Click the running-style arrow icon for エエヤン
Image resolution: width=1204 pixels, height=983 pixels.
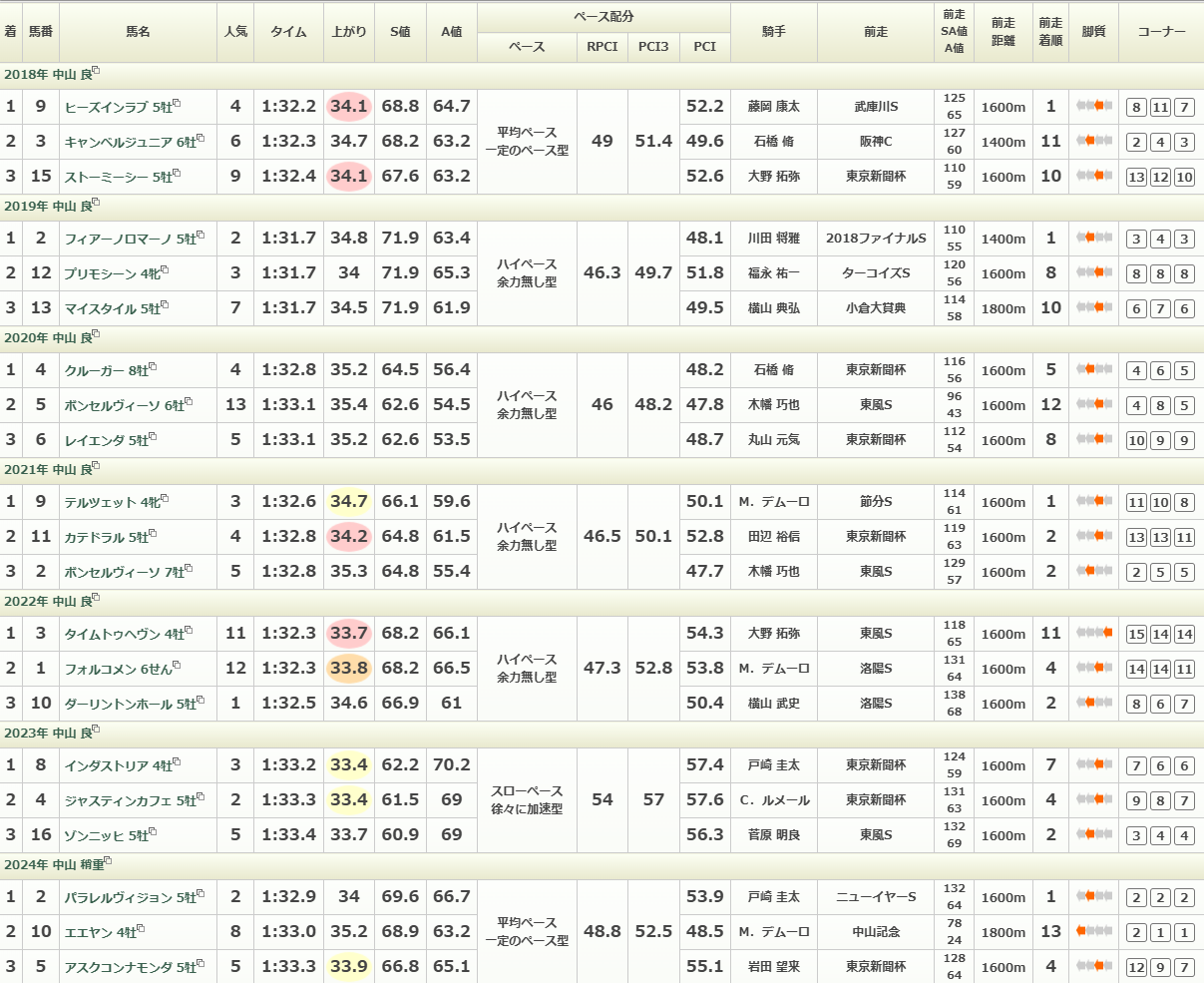pyautogui.click(x=1093, y=931)
